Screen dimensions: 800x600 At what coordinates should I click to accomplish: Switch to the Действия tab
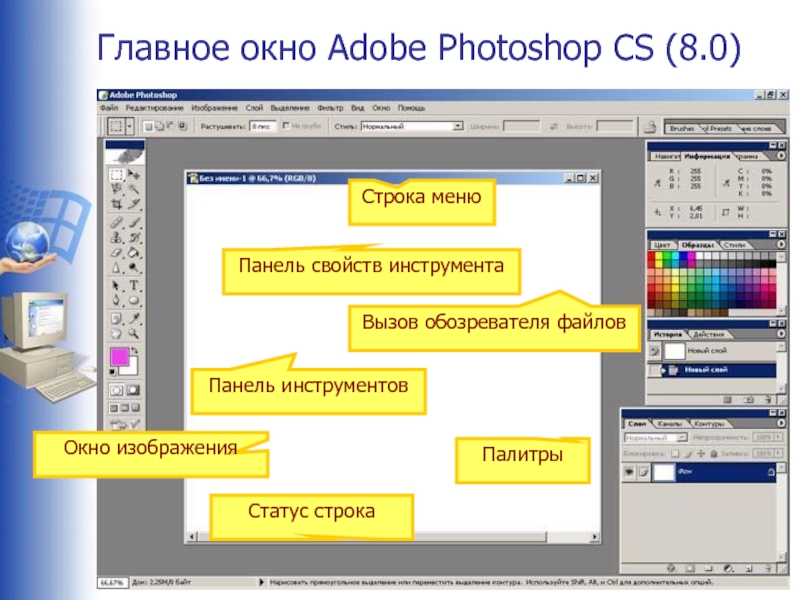[x=709, y=334]
